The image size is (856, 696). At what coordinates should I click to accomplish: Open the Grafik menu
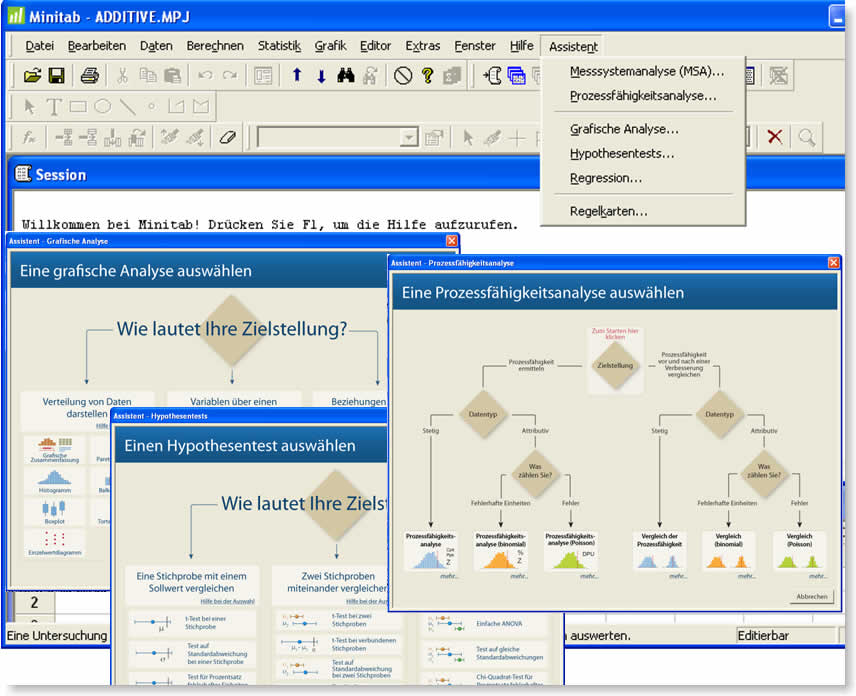coord(330,46)
